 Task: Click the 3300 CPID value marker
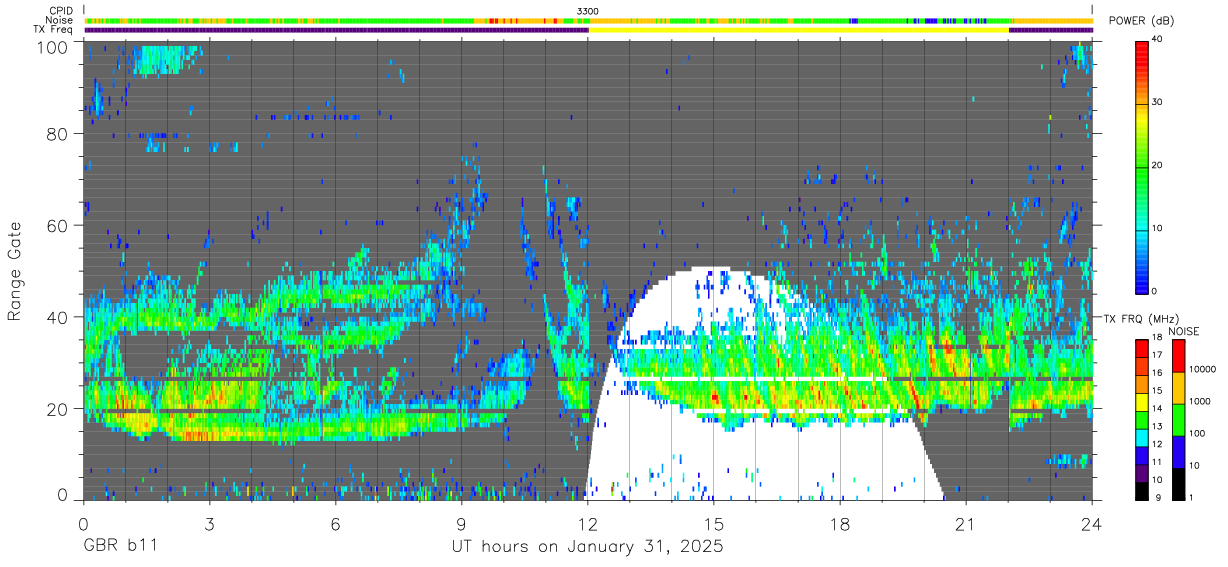pos(588,11)
